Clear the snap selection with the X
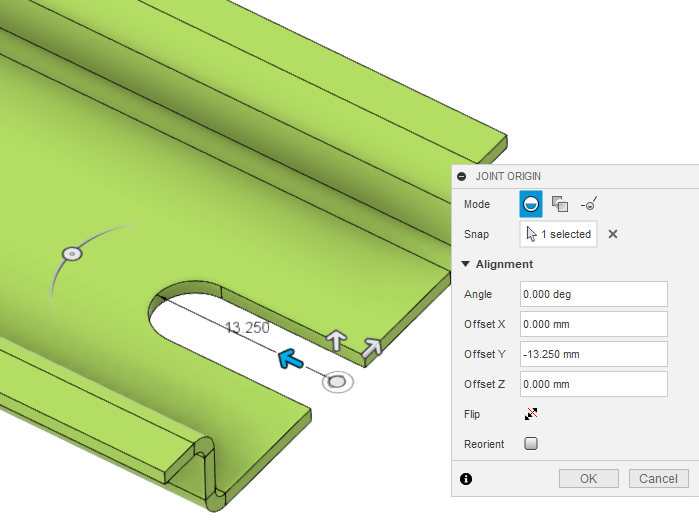Viewport: 699px width, 521px height. point(613,234)
